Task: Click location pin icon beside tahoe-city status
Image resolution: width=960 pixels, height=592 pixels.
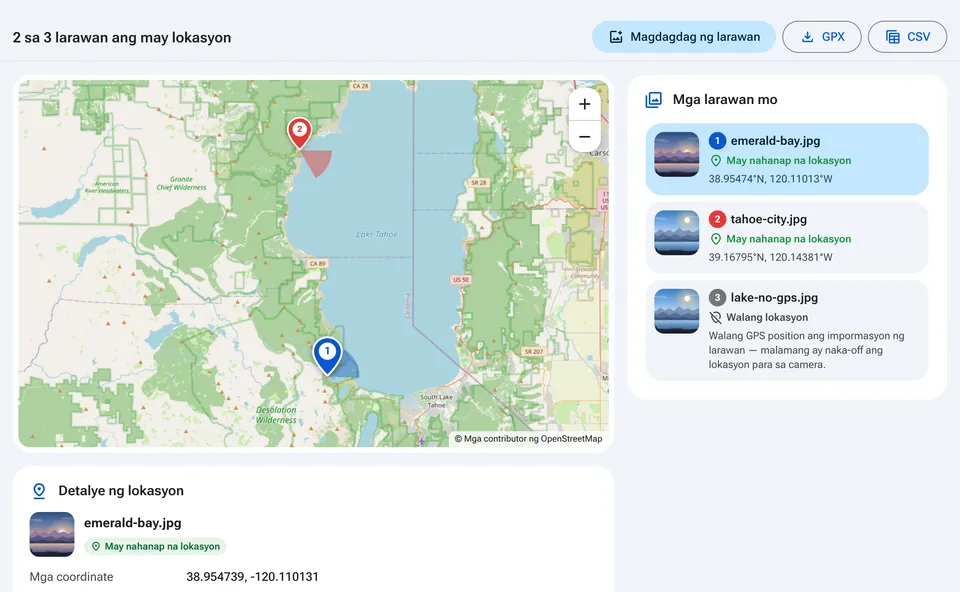Action: click(x=715, y=239)
